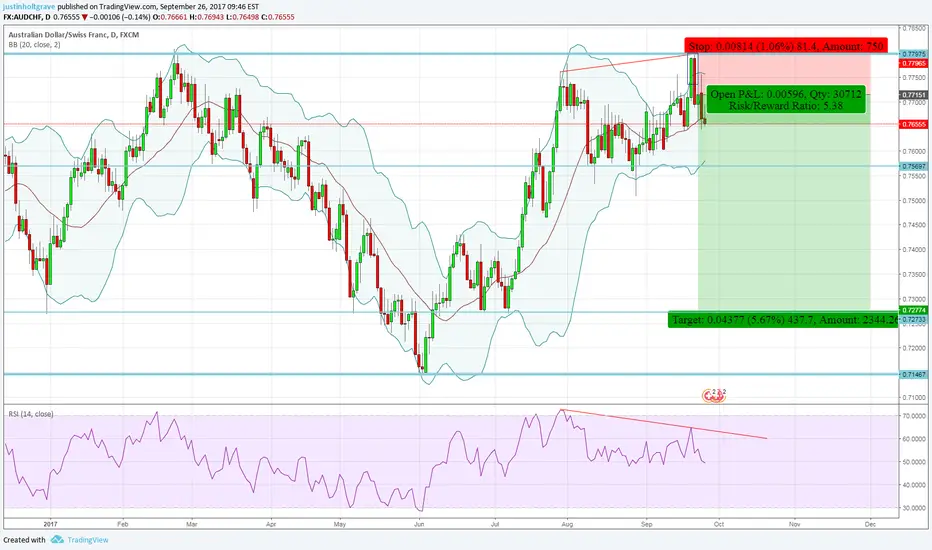
Task: Click the red Stop 0.00814 label
Action: (786, 46)
